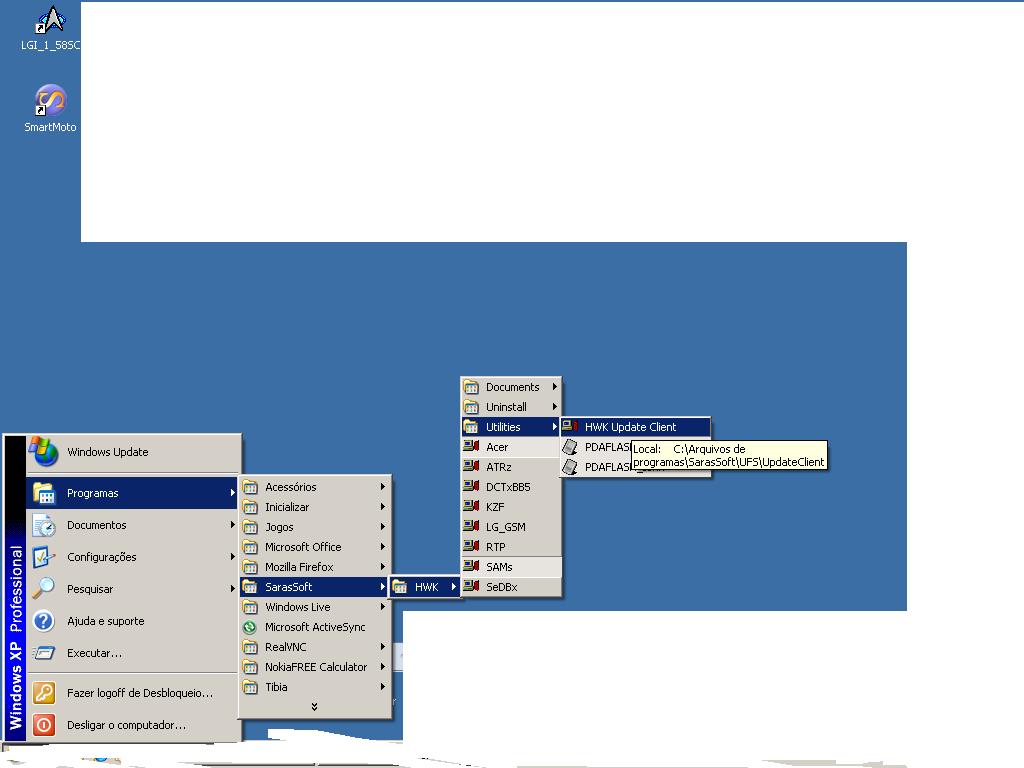Expand the Configurações submenu arrow
Image resolution: width=1024 pixels, height=768 pixels.
click(x=232, y=557)
